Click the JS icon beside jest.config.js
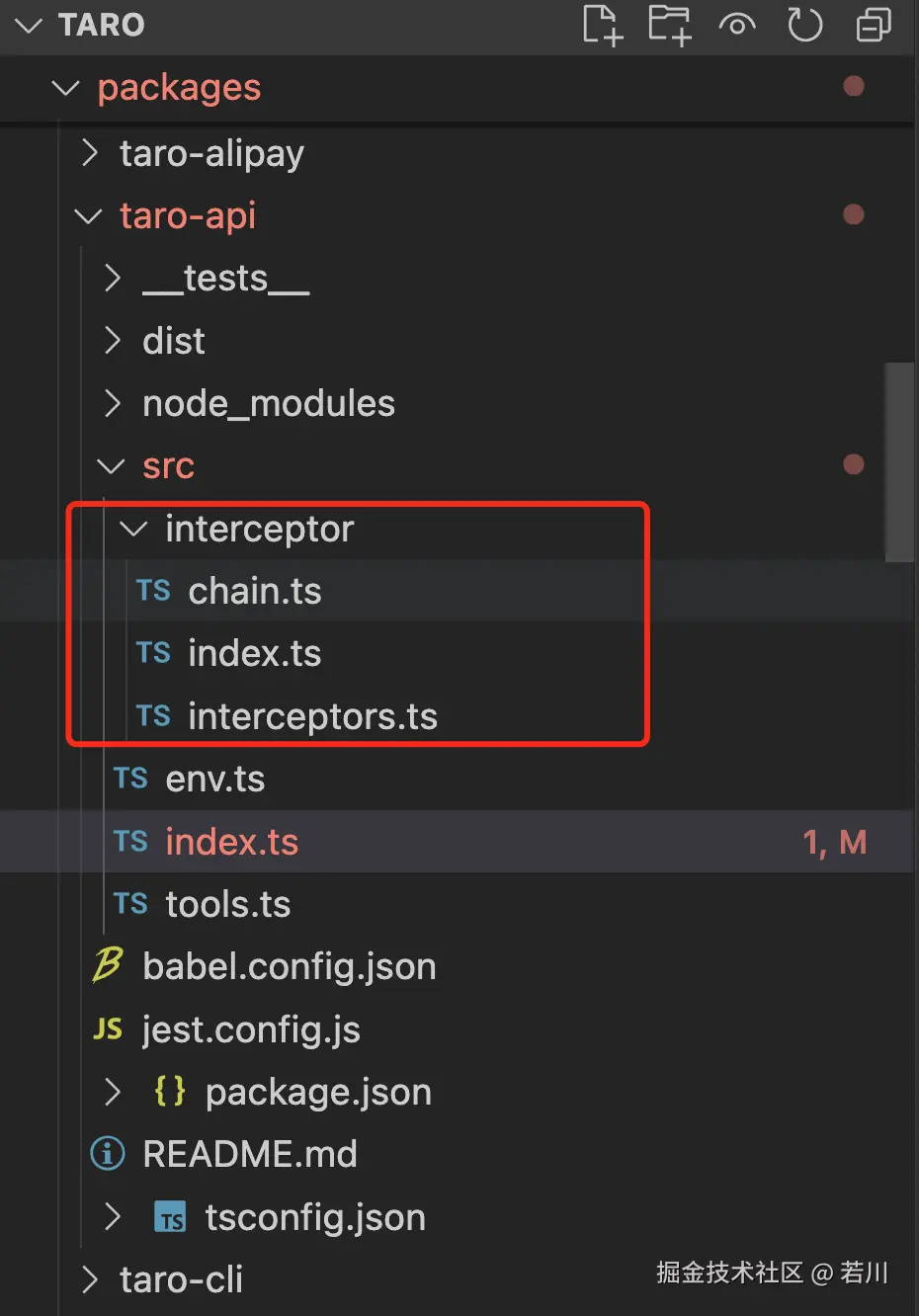 (107, 1028)
